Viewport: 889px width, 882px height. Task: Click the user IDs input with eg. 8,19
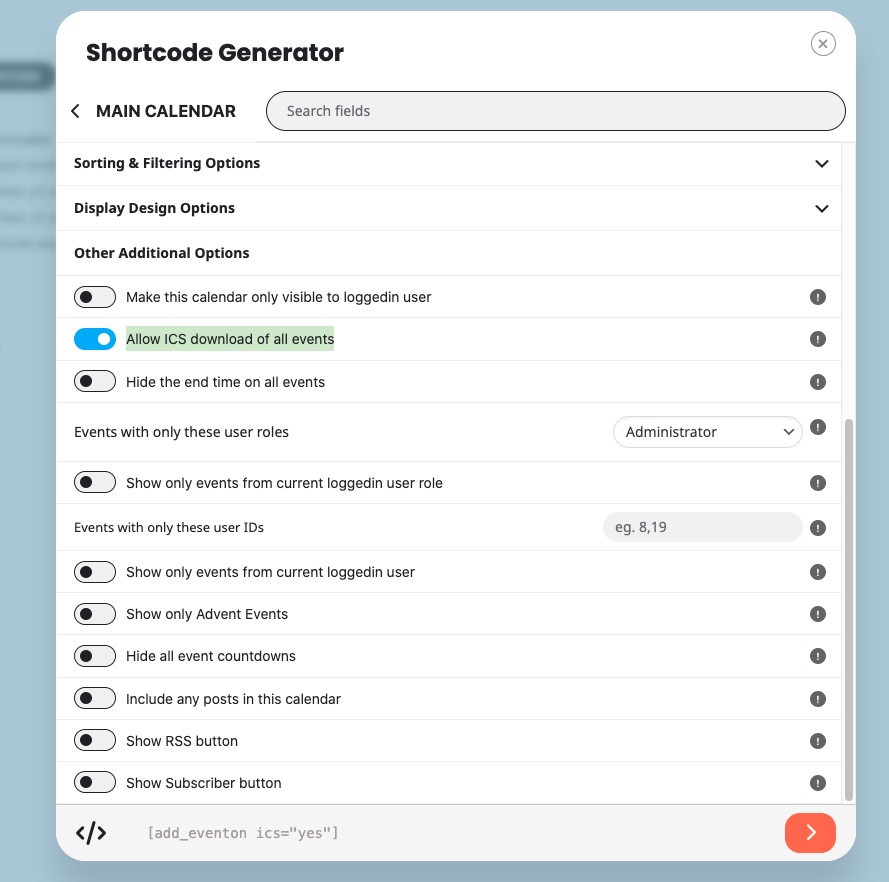(702, 527)
